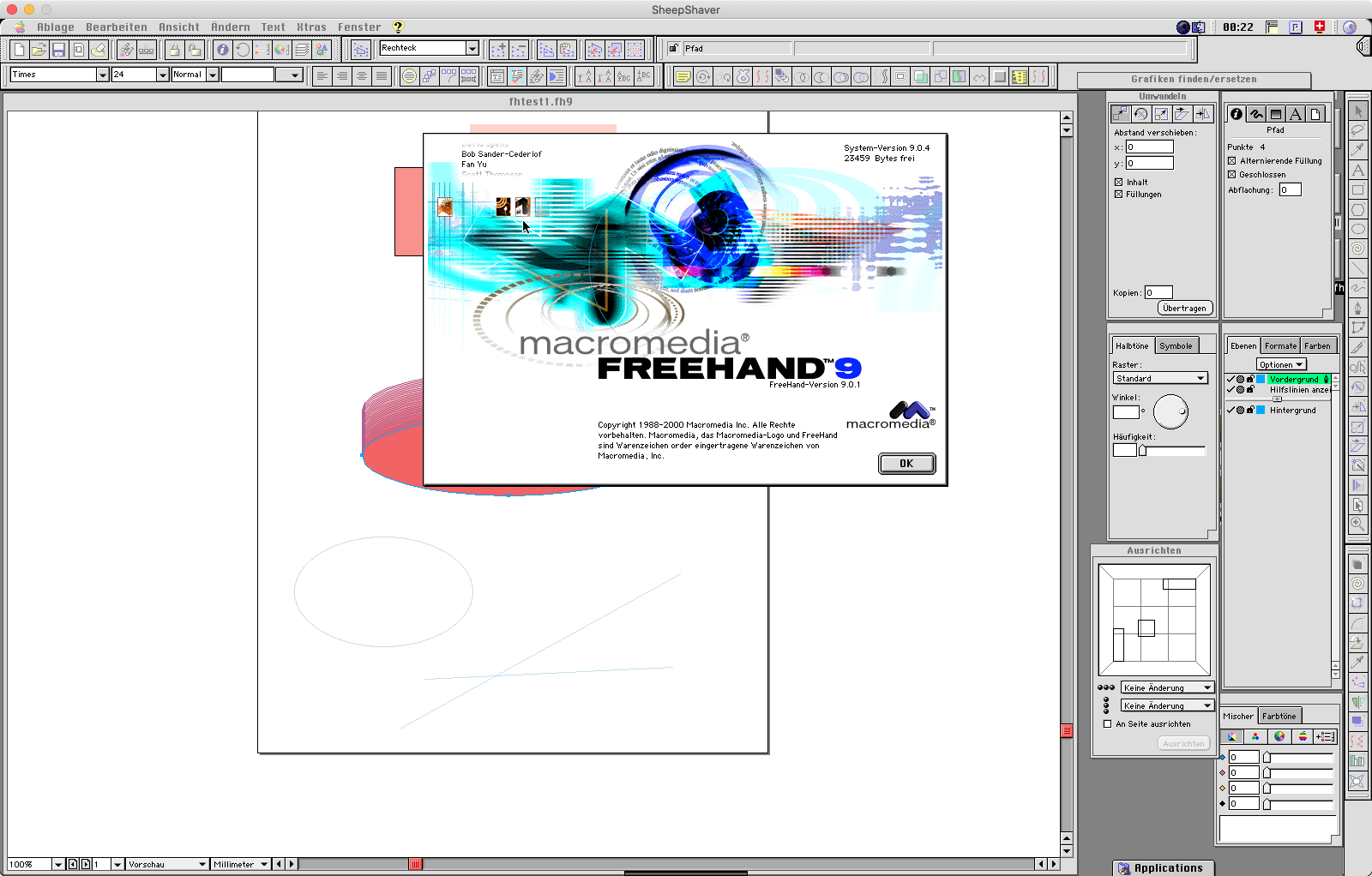1372x876 pixels.
Task: Click the Open folder icon in the toolbar
Action: [x=39, y=50]
